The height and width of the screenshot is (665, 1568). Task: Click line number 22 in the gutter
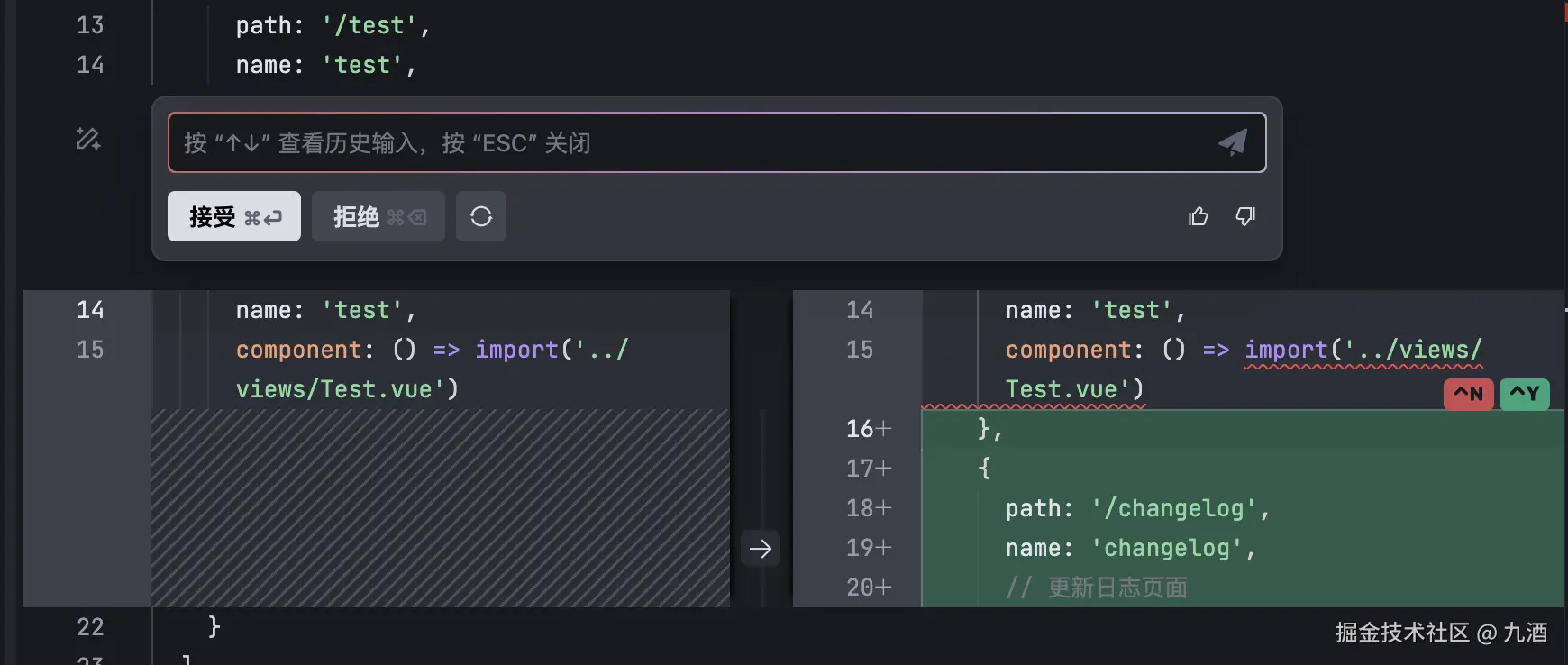90,627
